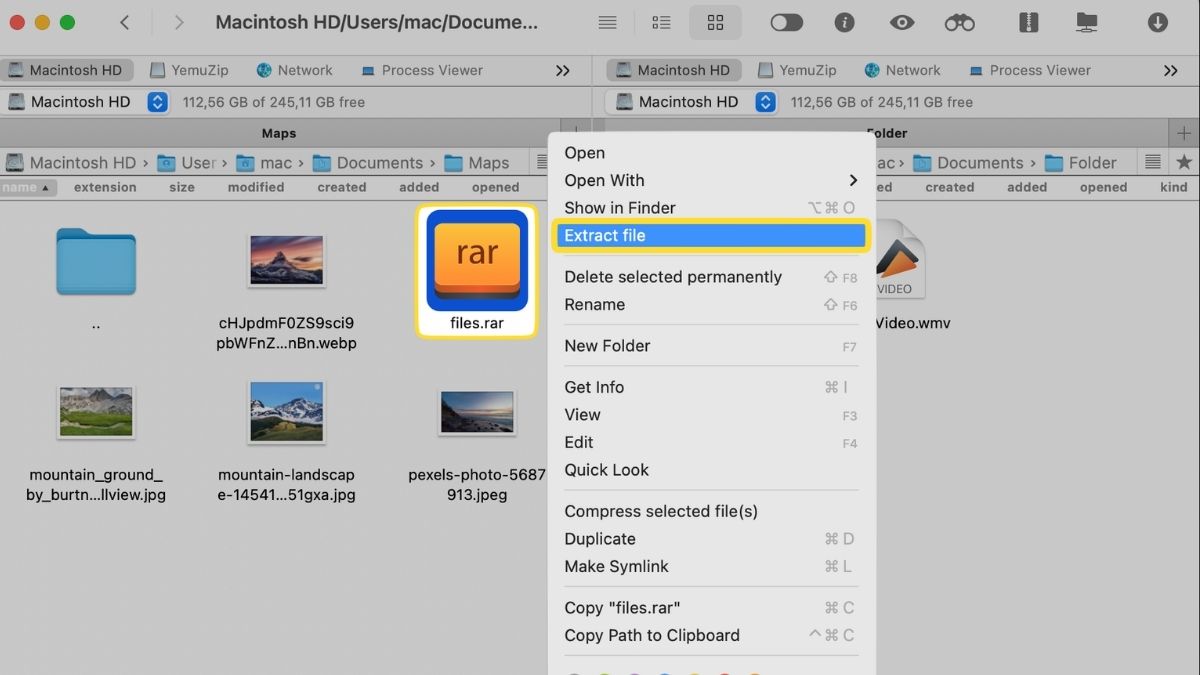Click the download arrow icon in the toolbar
The width and height of the screenshot is (1200, 675).
[x=1158, y=22]
